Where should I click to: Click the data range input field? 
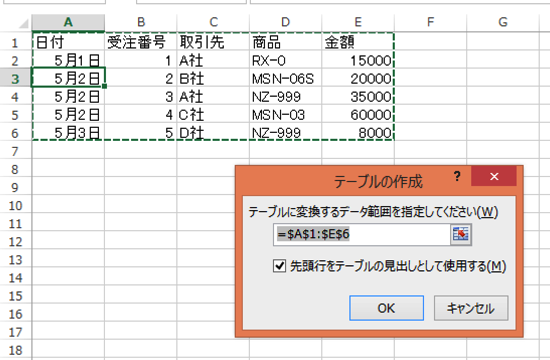pyautogui.click(x=362, y=234)
